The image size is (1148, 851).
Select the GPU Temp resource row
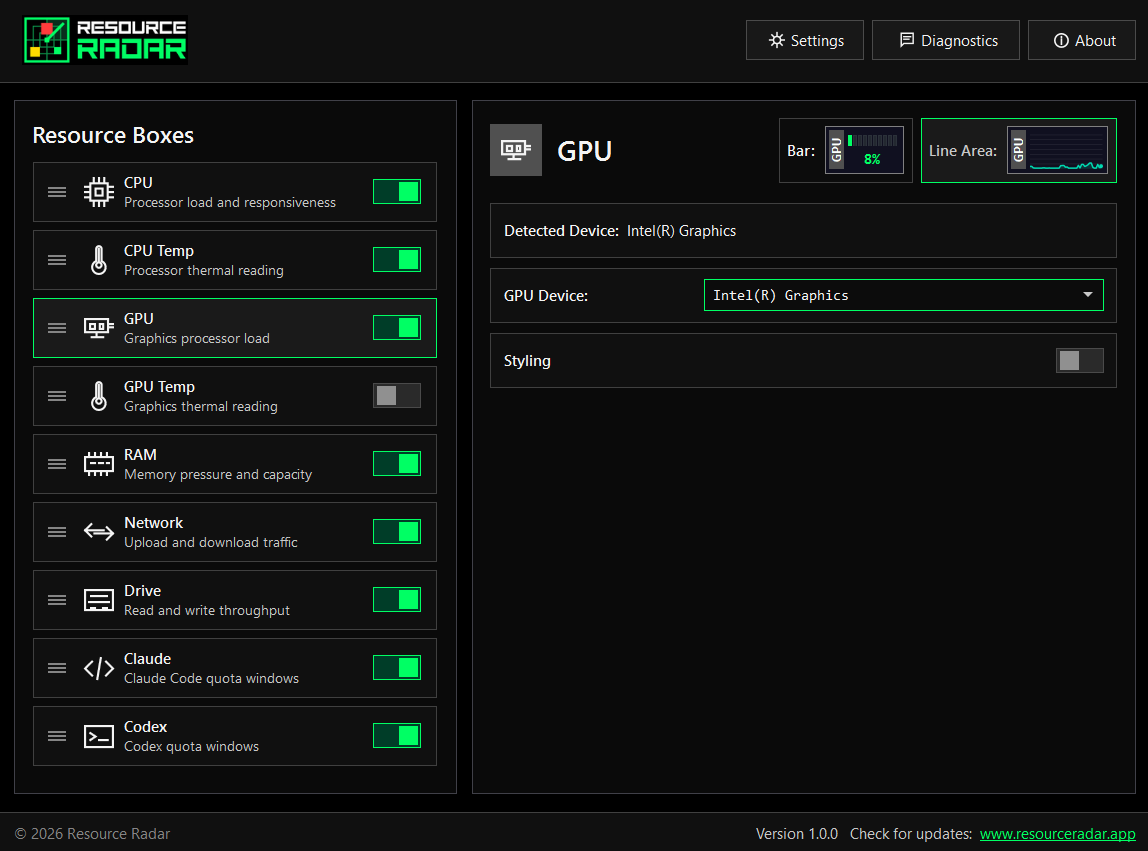click(x=235, y=396)
